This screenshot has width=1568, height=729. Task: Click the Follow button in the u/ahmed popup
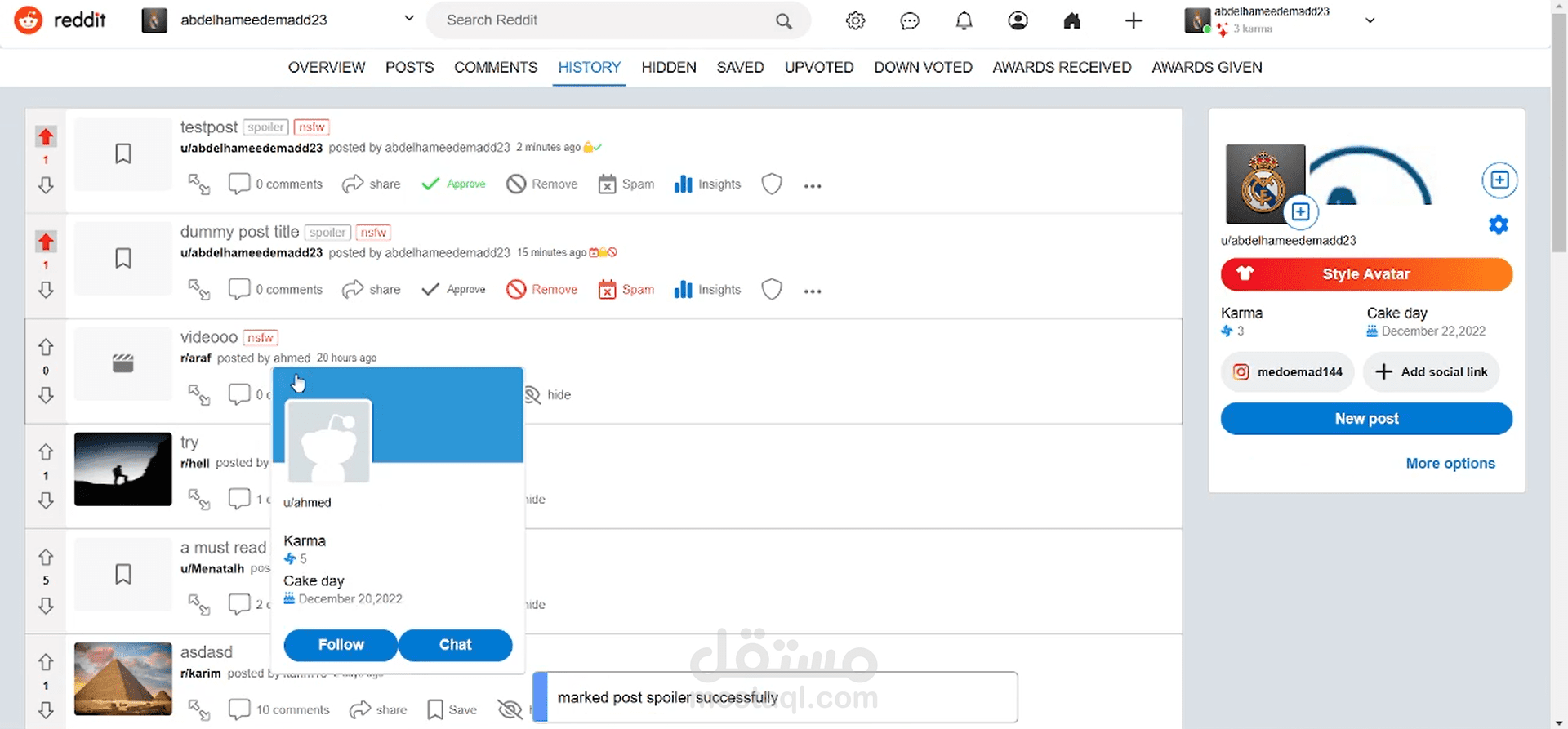(x=341, y=645)
